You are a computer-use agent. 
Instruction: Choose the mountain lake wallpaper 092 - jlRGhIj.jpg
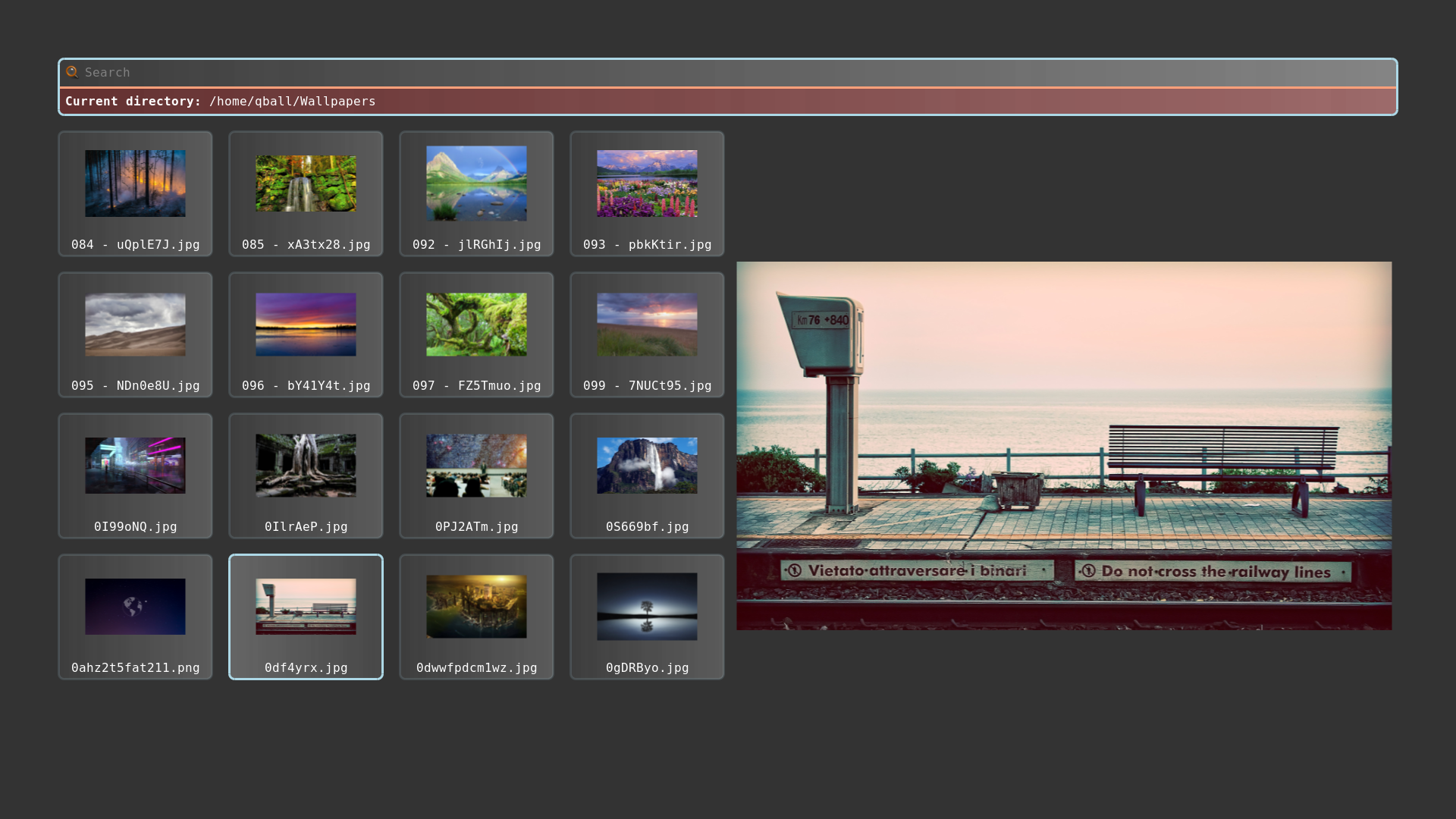point(476,194)
